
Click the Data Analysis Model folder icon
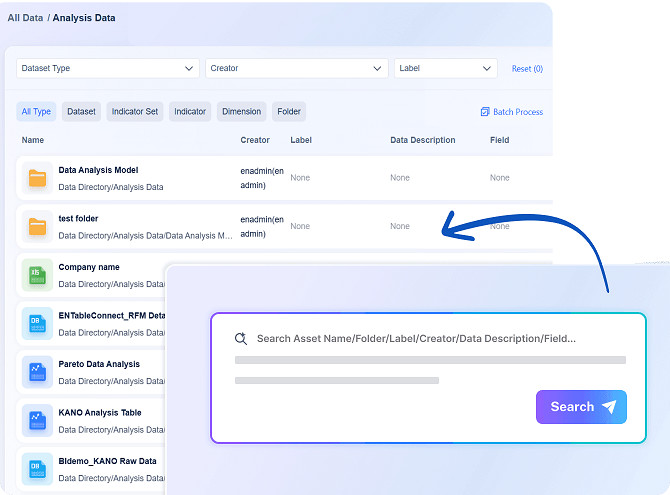pos(38,178)
